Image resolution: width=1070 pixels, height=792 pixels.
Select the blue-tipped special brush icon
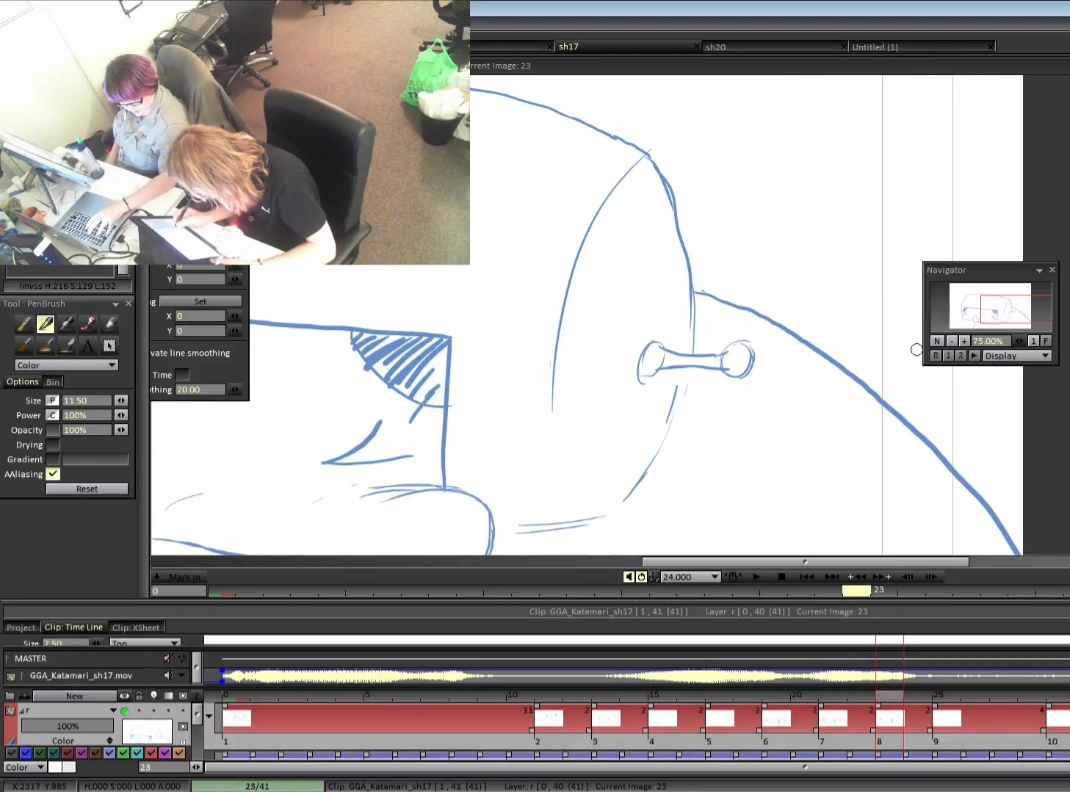(x=66, y=345)
